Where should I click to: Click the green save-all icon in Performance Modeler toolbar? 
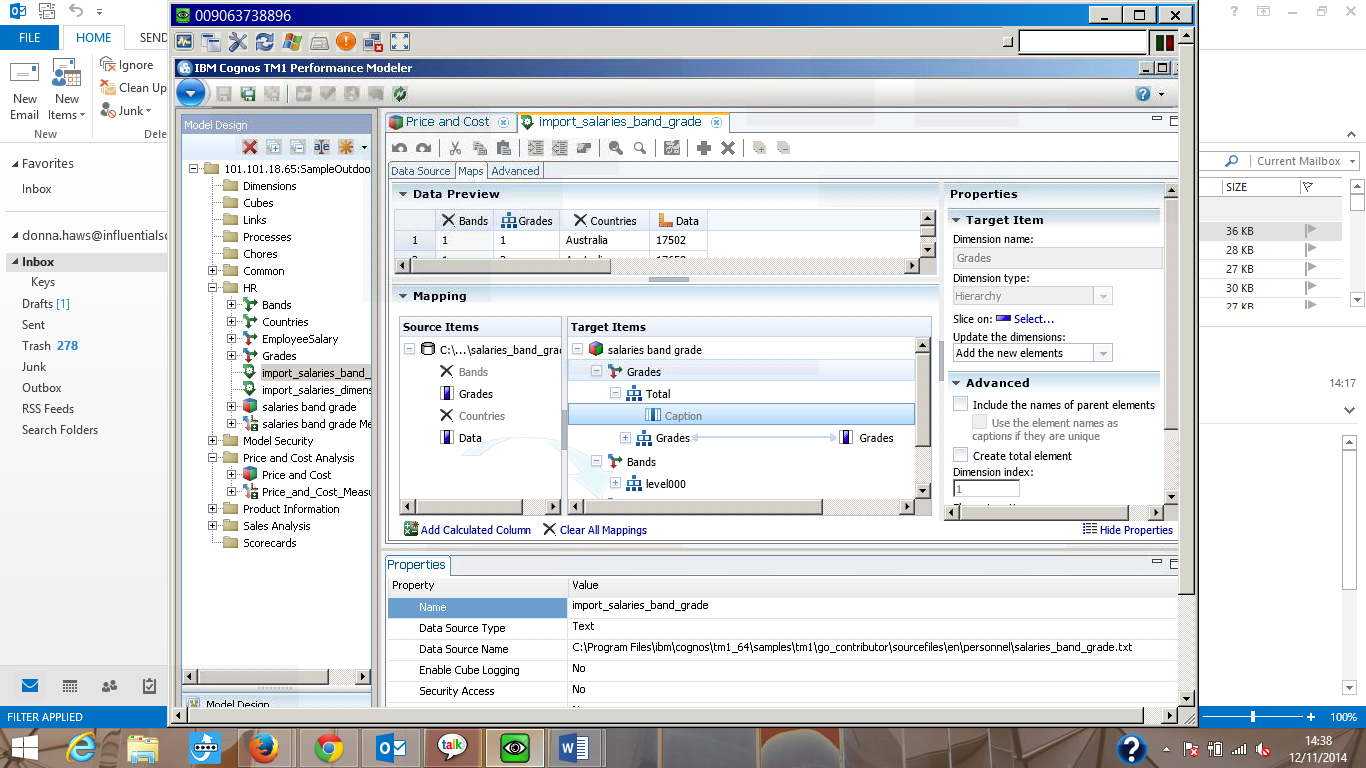tap(248, 94)
